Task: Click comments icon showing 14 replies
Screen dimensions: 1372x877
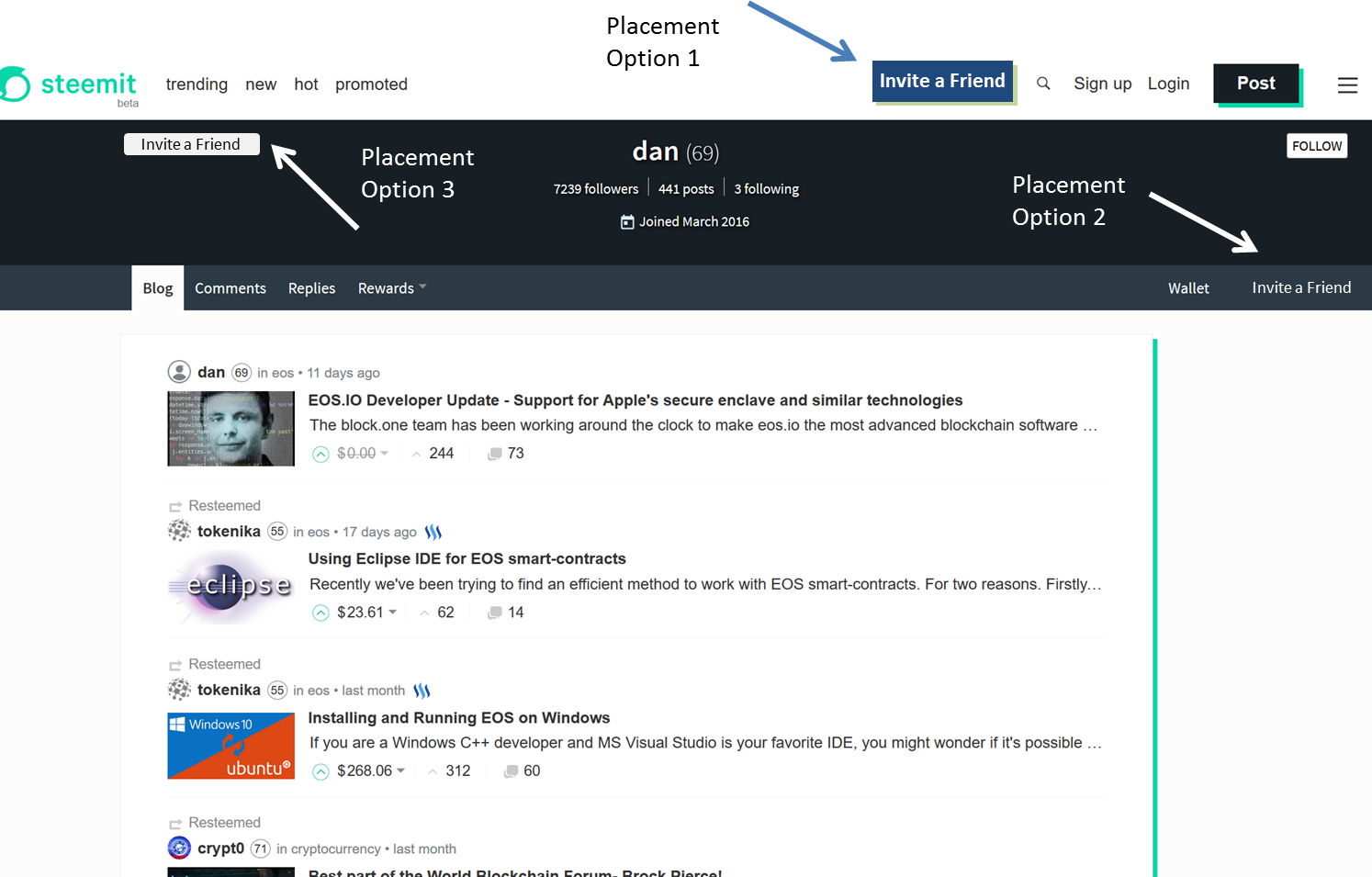Action: point(495,613)
